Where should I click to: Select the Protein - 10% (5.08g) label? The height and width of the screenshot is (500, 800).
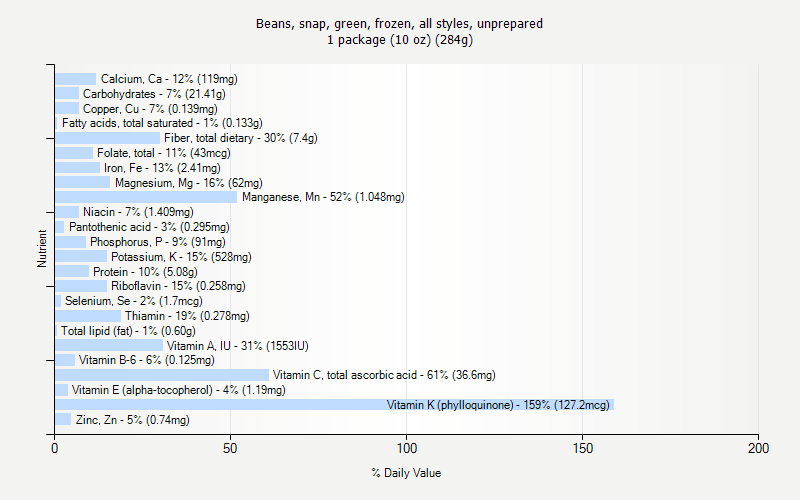145,272
